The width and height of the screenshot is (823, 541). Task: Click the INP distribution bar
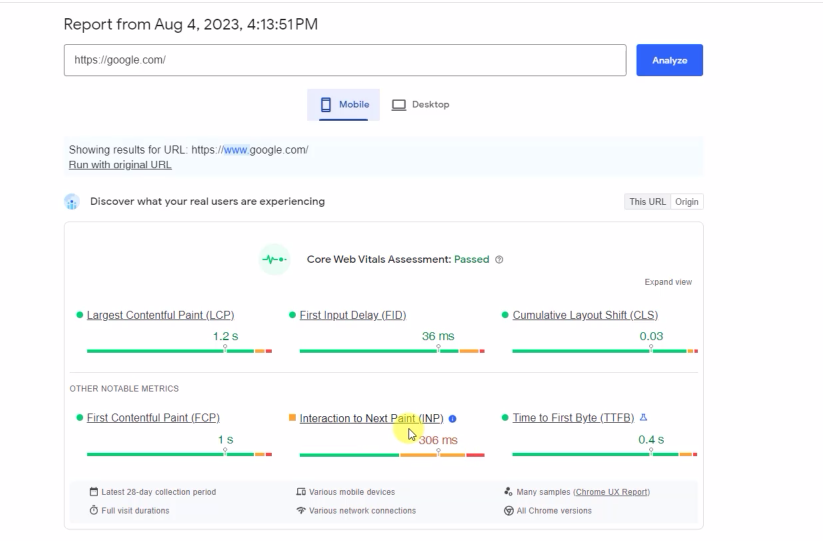pos(392,455)
